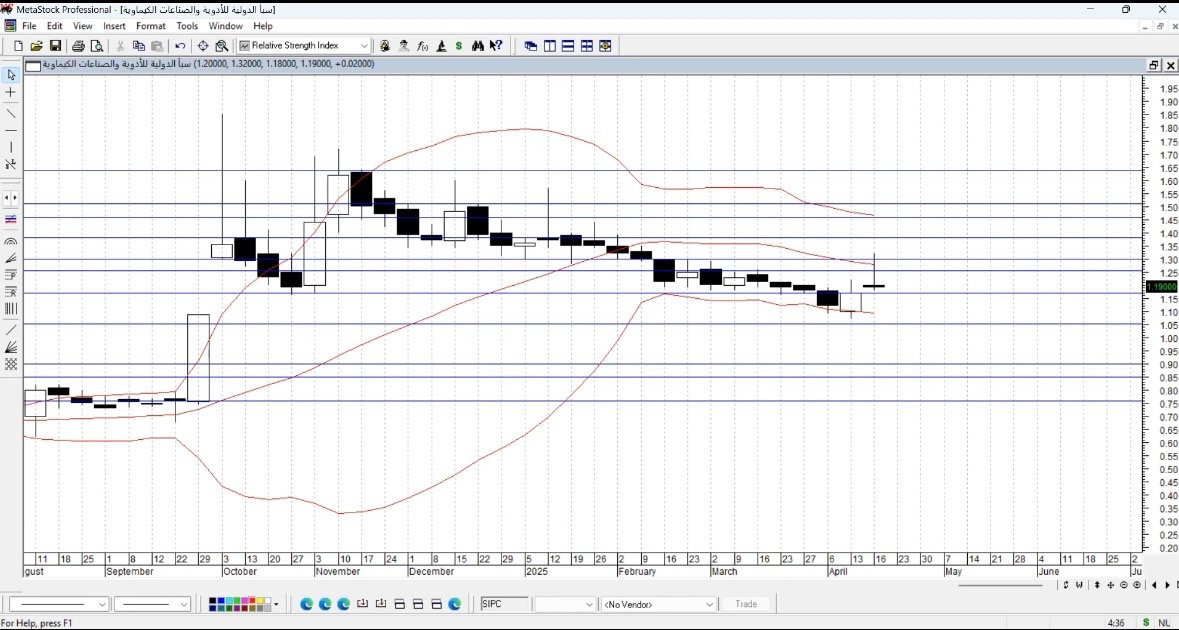Open the Insert menu

[x=114, y=26]
